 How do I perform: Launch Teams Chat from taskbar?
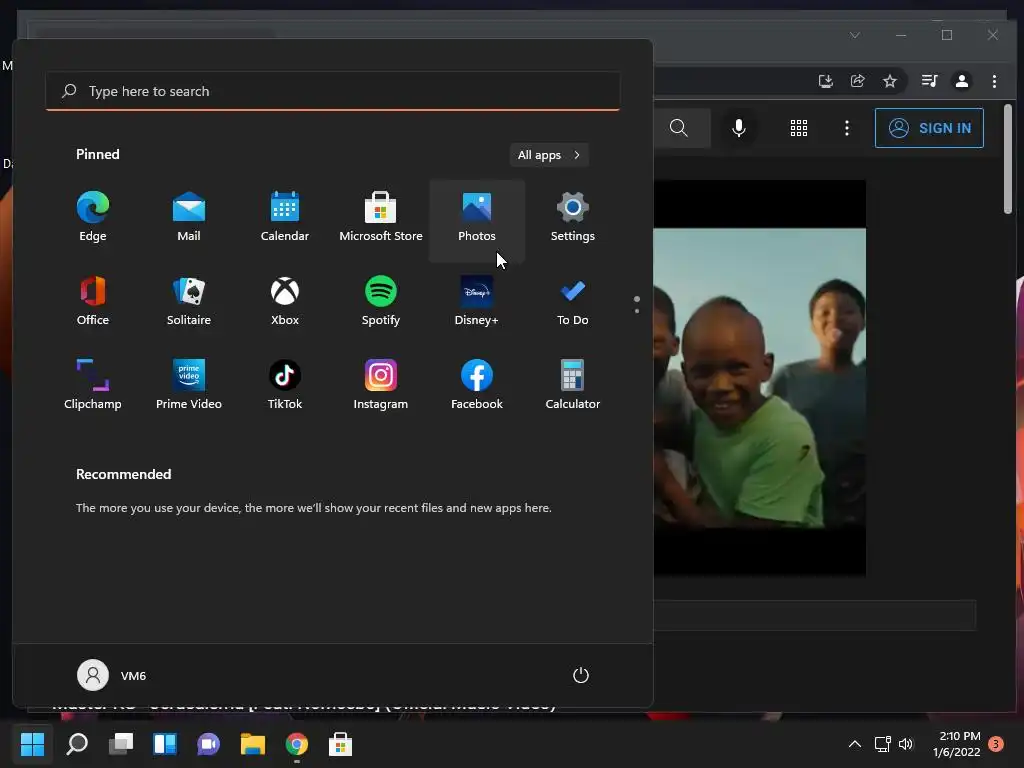(209, 744)
